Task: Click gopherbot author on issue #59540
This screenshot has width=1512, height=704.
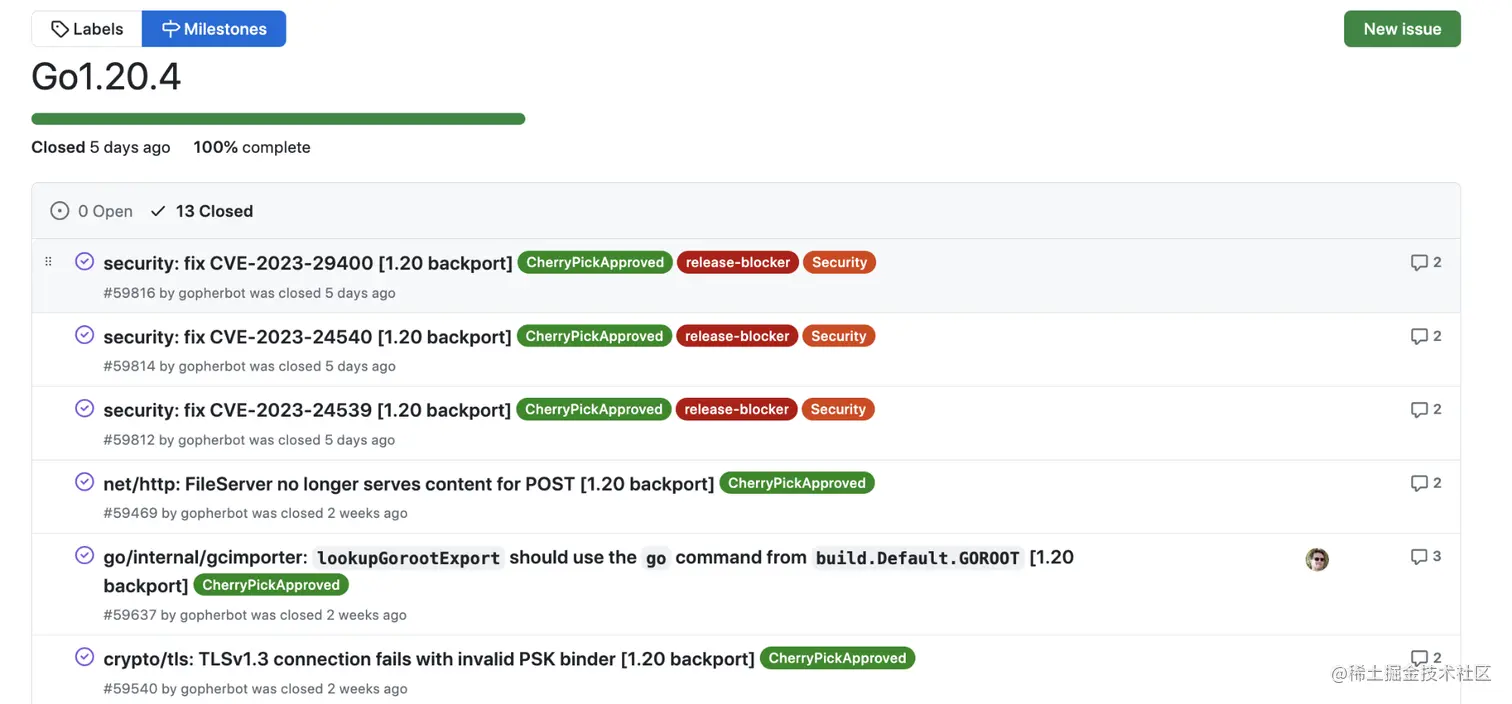Action: click(213, 689)
